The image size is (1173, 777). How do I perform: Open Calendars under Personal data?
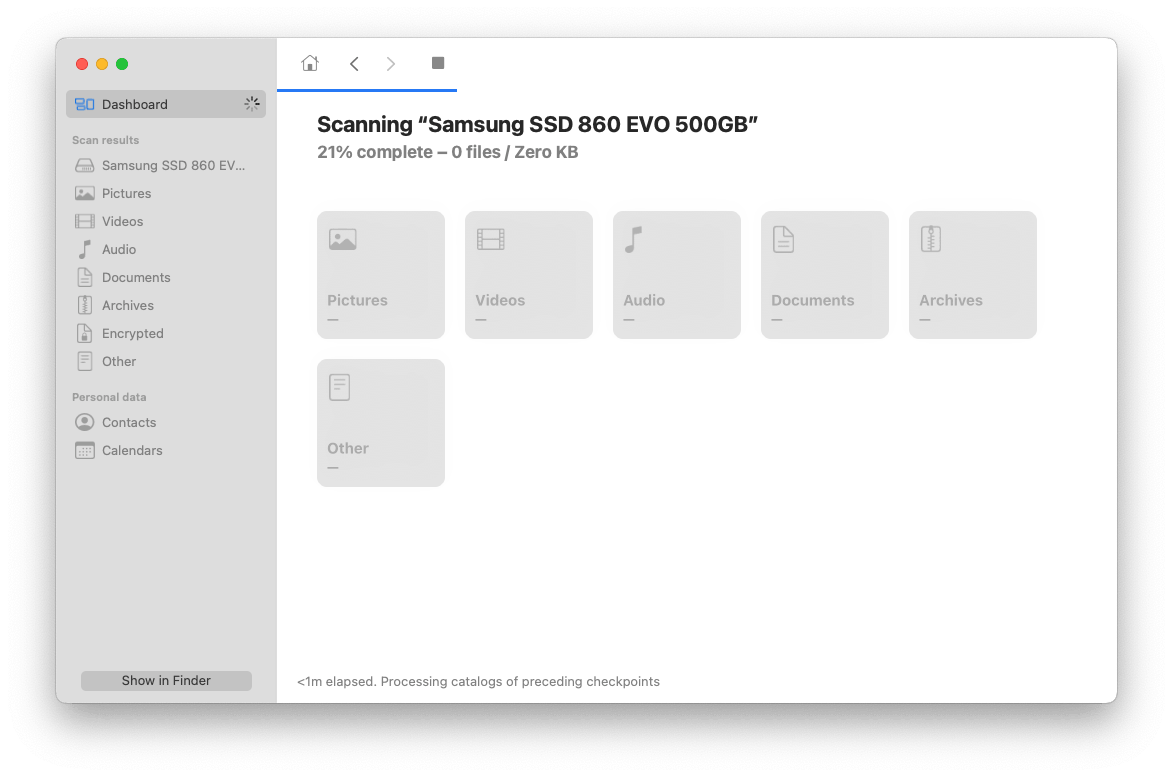pos(166,450)
